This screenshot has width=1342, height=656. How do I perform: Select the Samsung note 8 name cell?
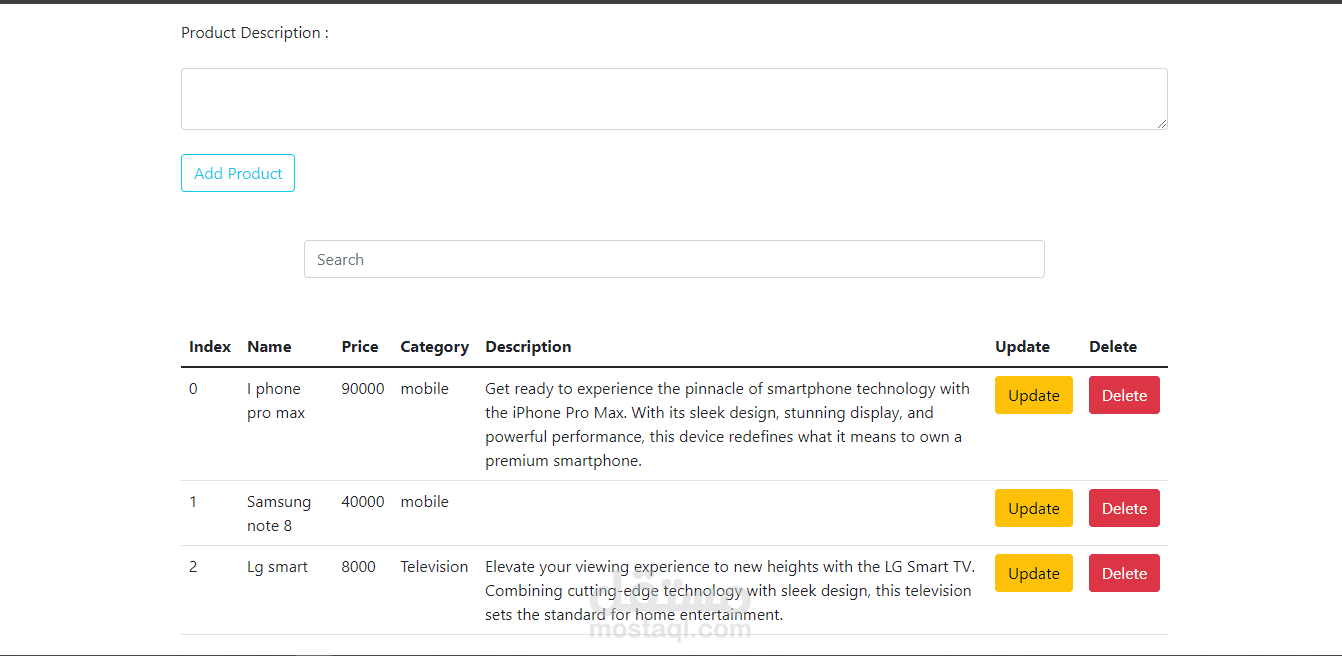tap(278, 513)
